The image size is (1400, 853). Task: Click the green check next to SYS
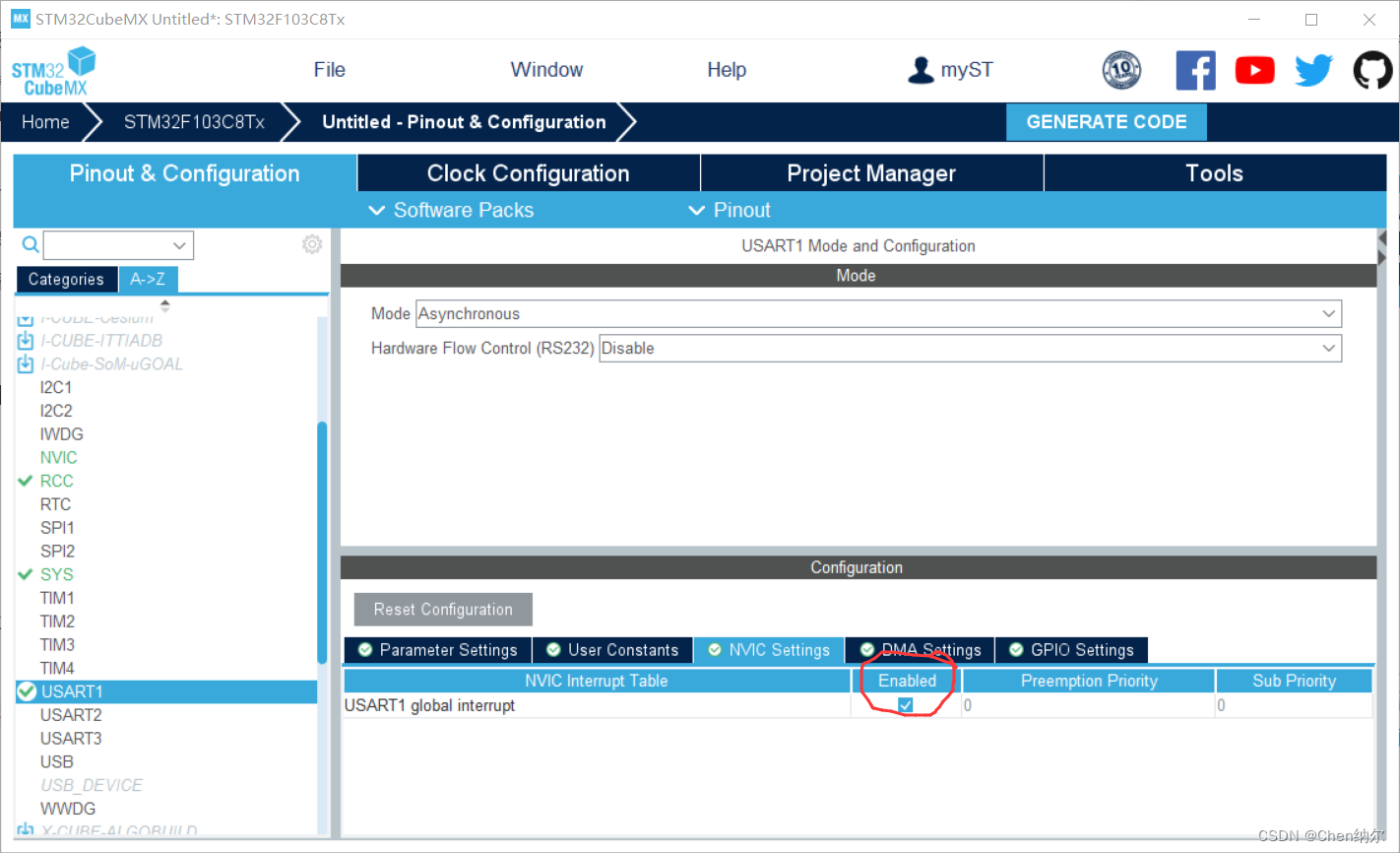(x=26, y=574)
